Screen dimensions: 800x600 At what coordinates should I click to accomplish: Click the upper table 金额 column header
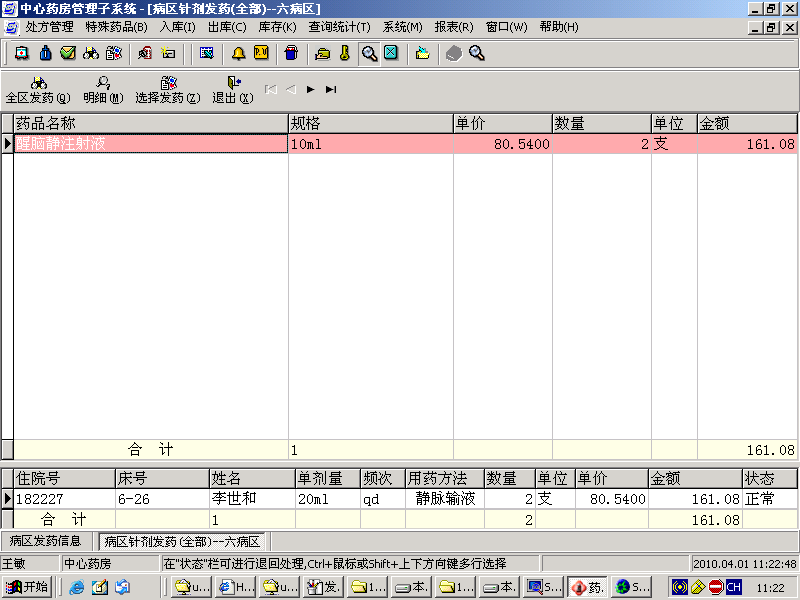[x=747, y=123]
